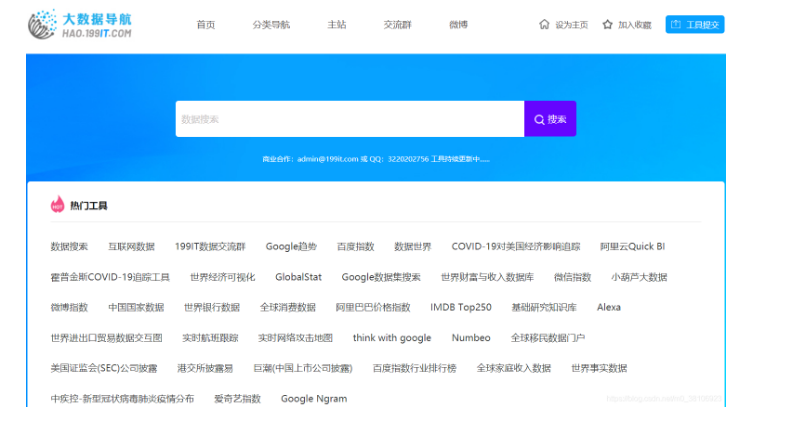Open COVID-19对美国经济影响追踪 link

[x=516, y=247]
